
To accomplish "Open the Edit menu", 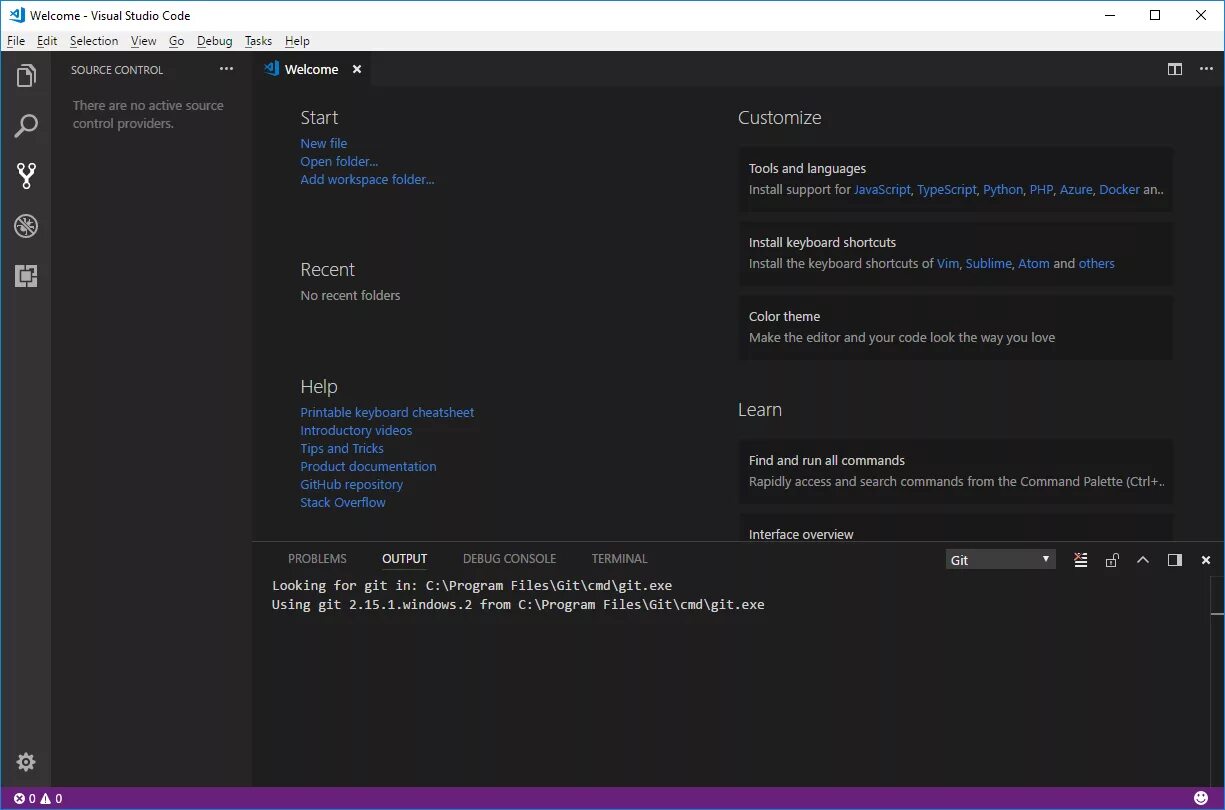I will (47, 41).
